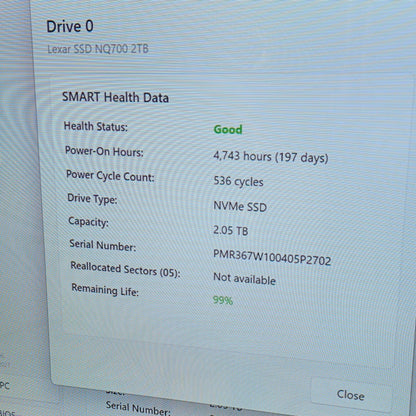Select the "2.05 TB" capacity value

coord(231,230)
